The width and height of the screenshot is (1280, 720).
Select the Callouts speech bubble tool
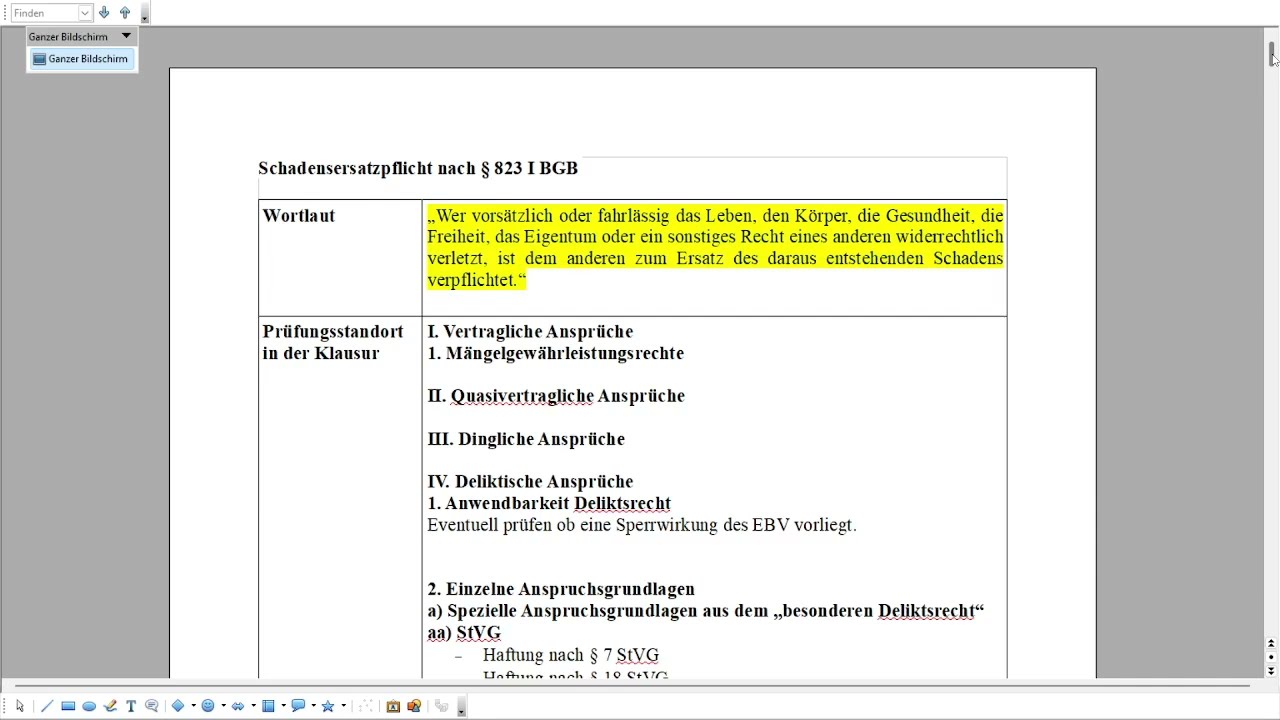point(152,706)
